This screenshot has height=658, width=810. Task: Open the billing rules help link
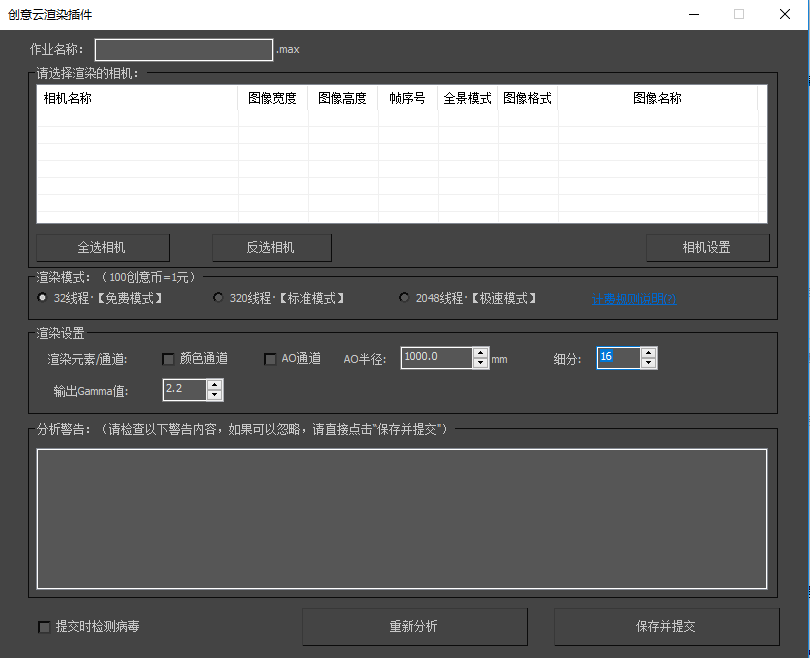click(x=634, y=299)
